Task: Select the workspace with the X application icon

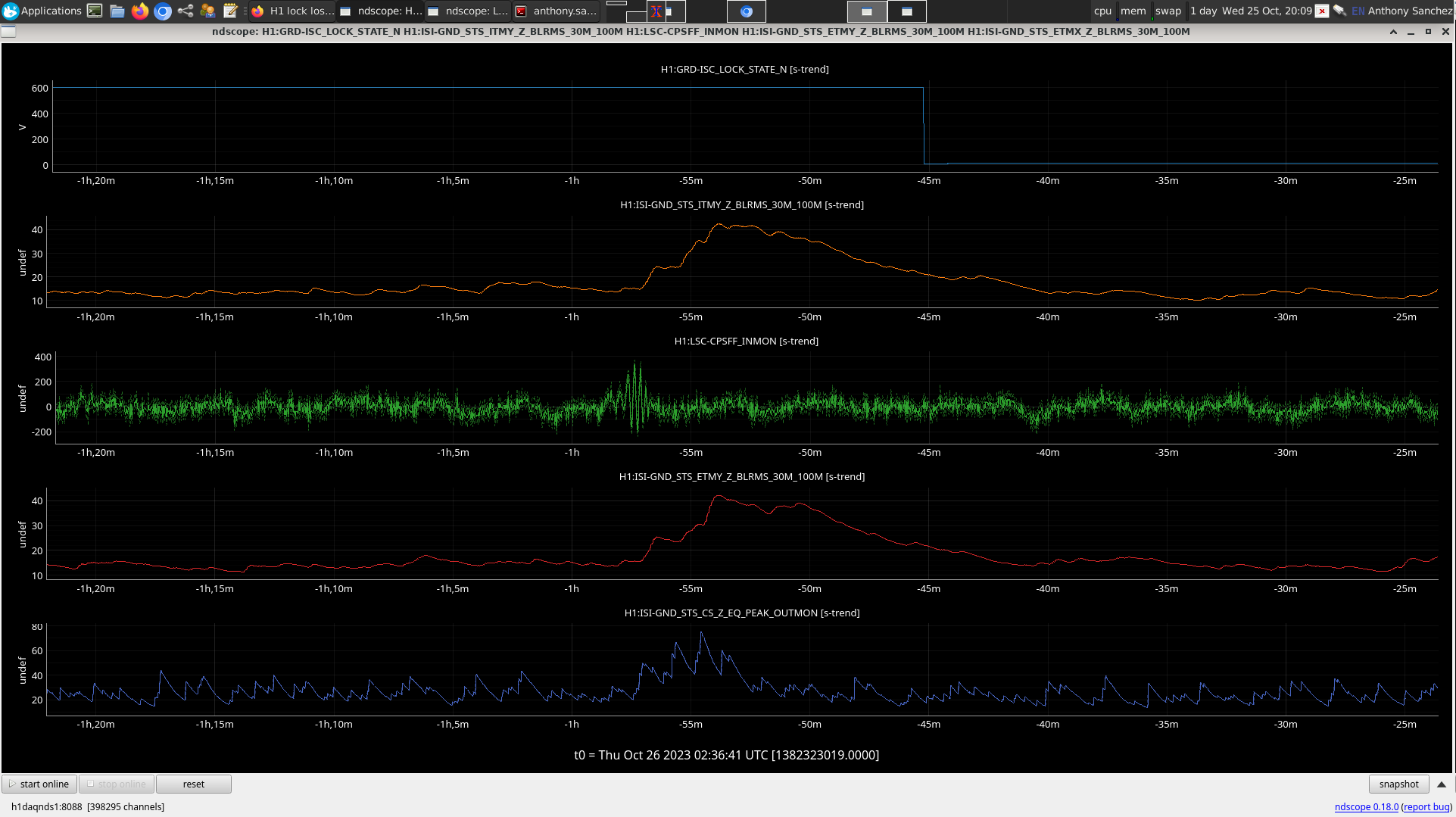Action: (x=656, y=11)
